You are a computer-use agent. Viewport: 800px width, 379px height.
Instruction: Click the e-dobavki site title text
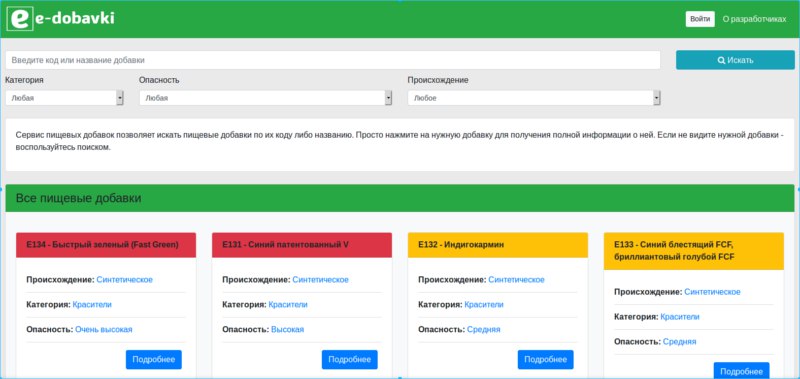pos(75,18)
